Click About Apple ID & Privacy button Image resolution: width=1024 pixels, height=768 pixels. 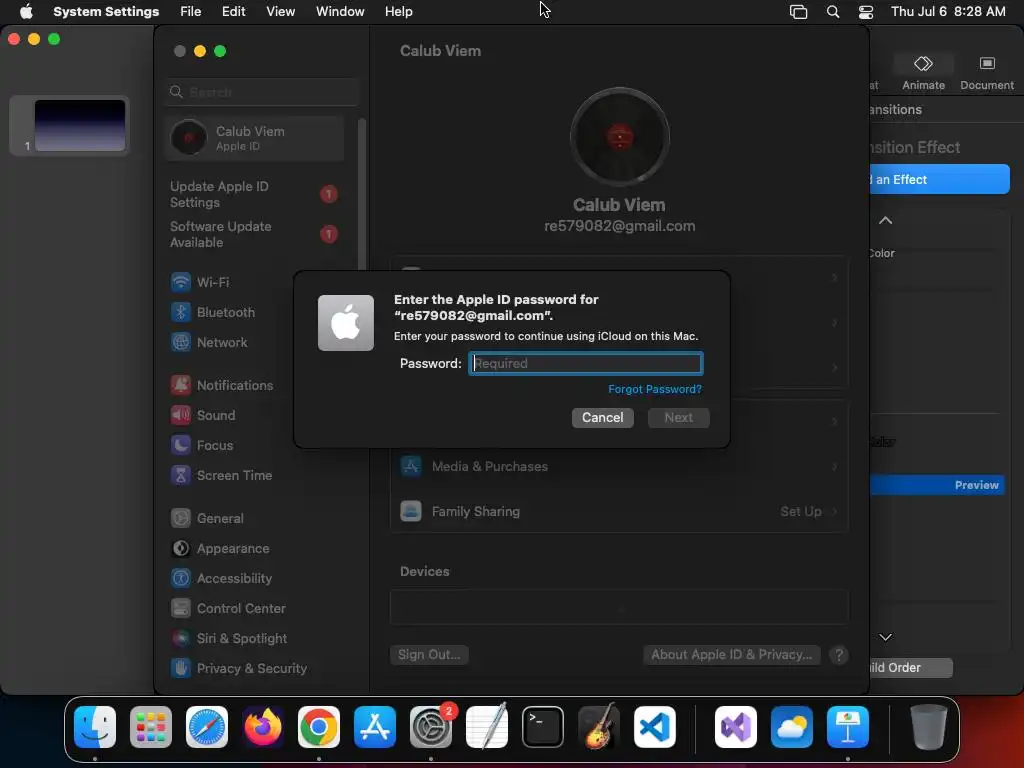[731, 655]
